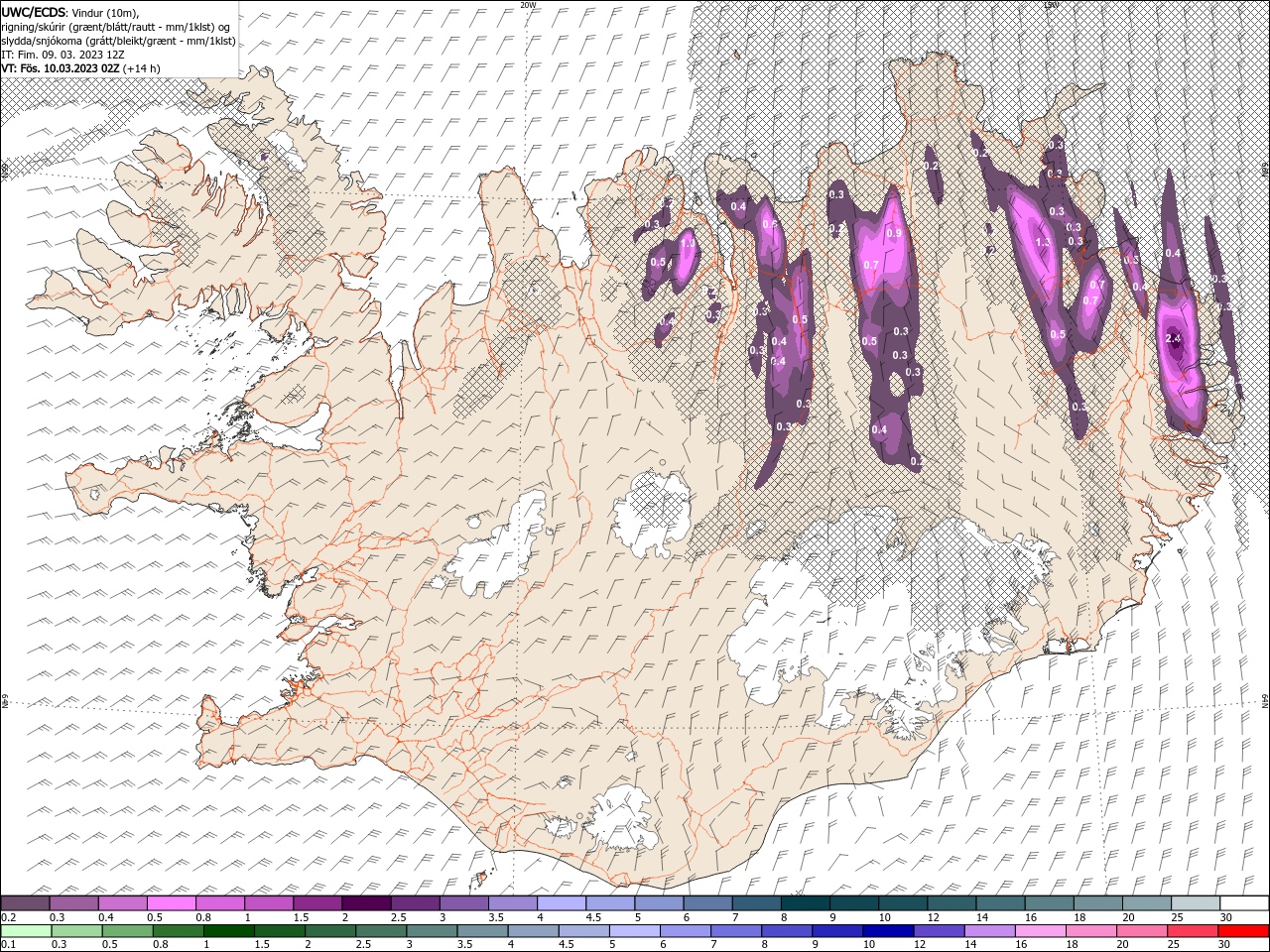Viewport: 1270px width, 952px height.
Task: Pick the pale green 0.1 swatch in rain legend
Action: [25, 931]
